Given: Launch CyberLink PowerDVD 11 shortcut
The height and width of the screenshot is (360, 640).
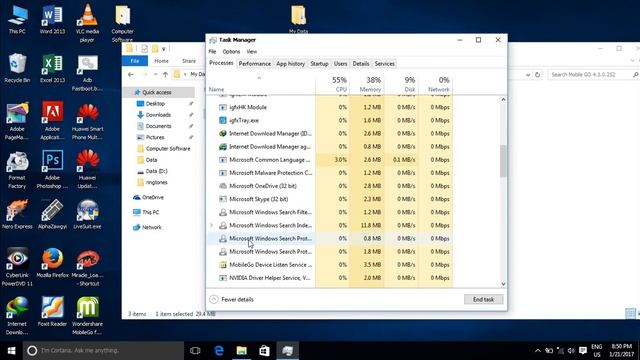Looking at the screenshot, I should pyautogui.click(x=17, y=267).
